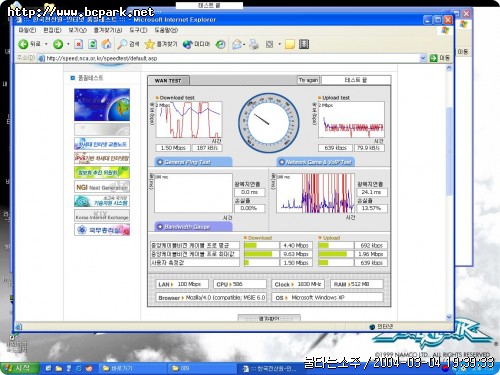Screen dimensions: 500x375
Task: Click Network Game & VoIP Test header
Action: pyautogui.click(x=315, y=162)
